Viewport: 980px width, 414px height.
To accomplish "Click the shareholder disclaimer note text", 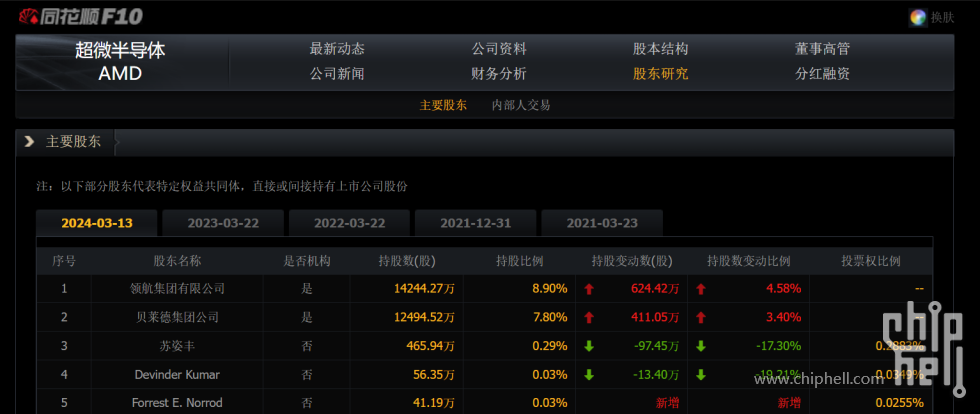I will [222, 186].
